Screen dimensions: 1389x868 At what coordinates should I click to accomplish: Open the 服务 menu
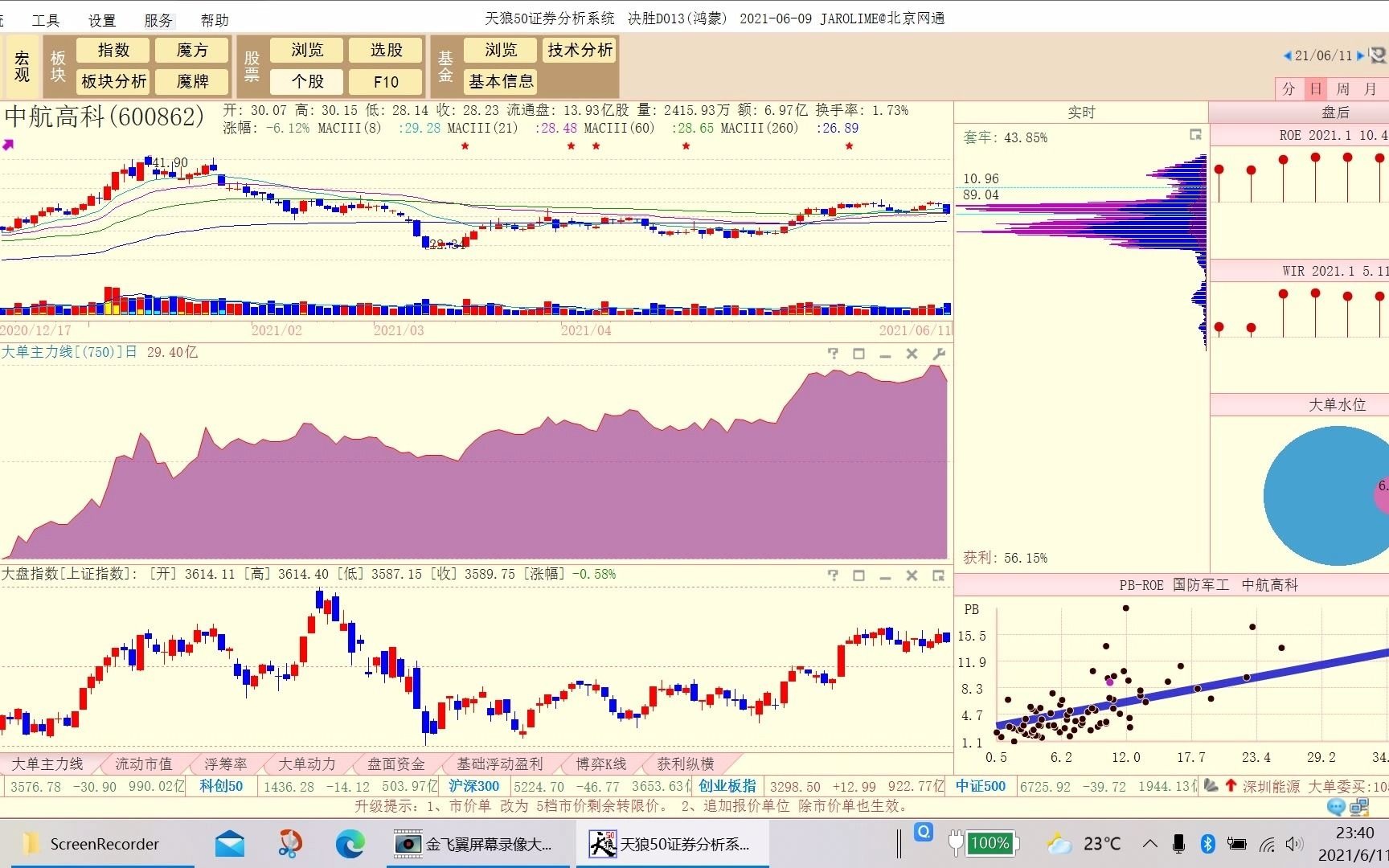pos(158,20)
